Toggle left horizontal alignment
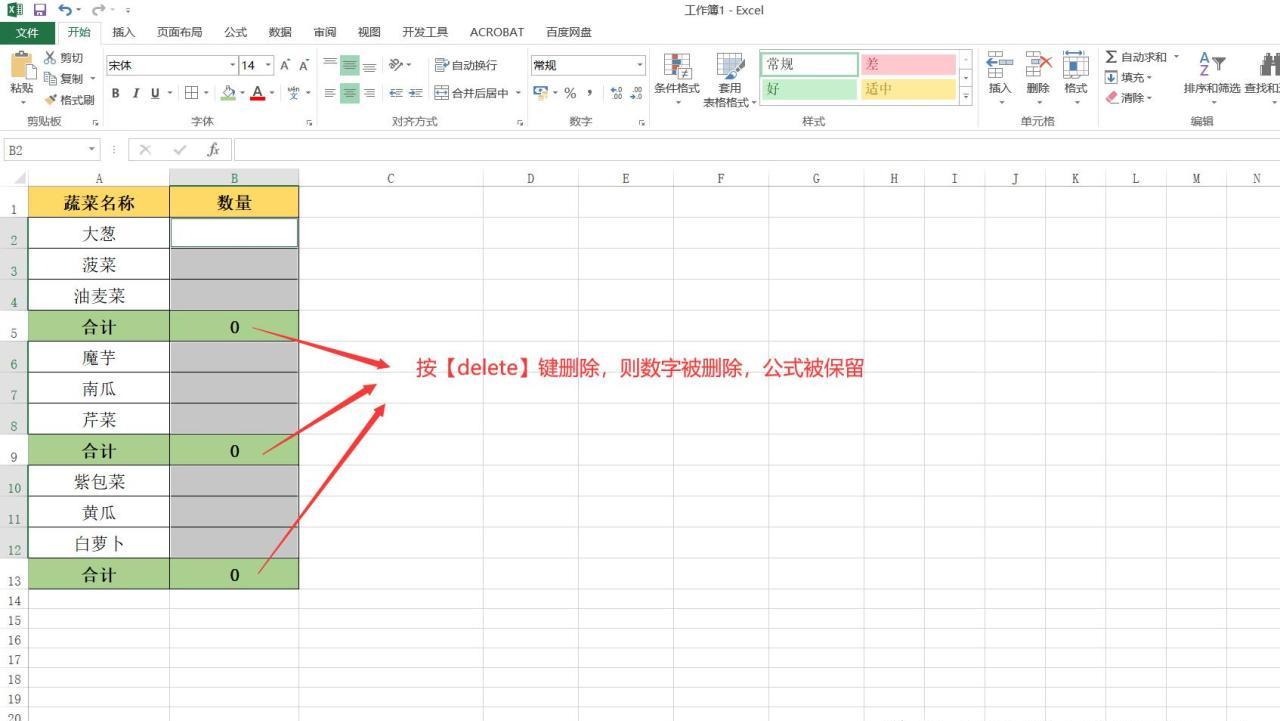The width and height of the screenshot is (1280, 721). [x=330, y=93]
